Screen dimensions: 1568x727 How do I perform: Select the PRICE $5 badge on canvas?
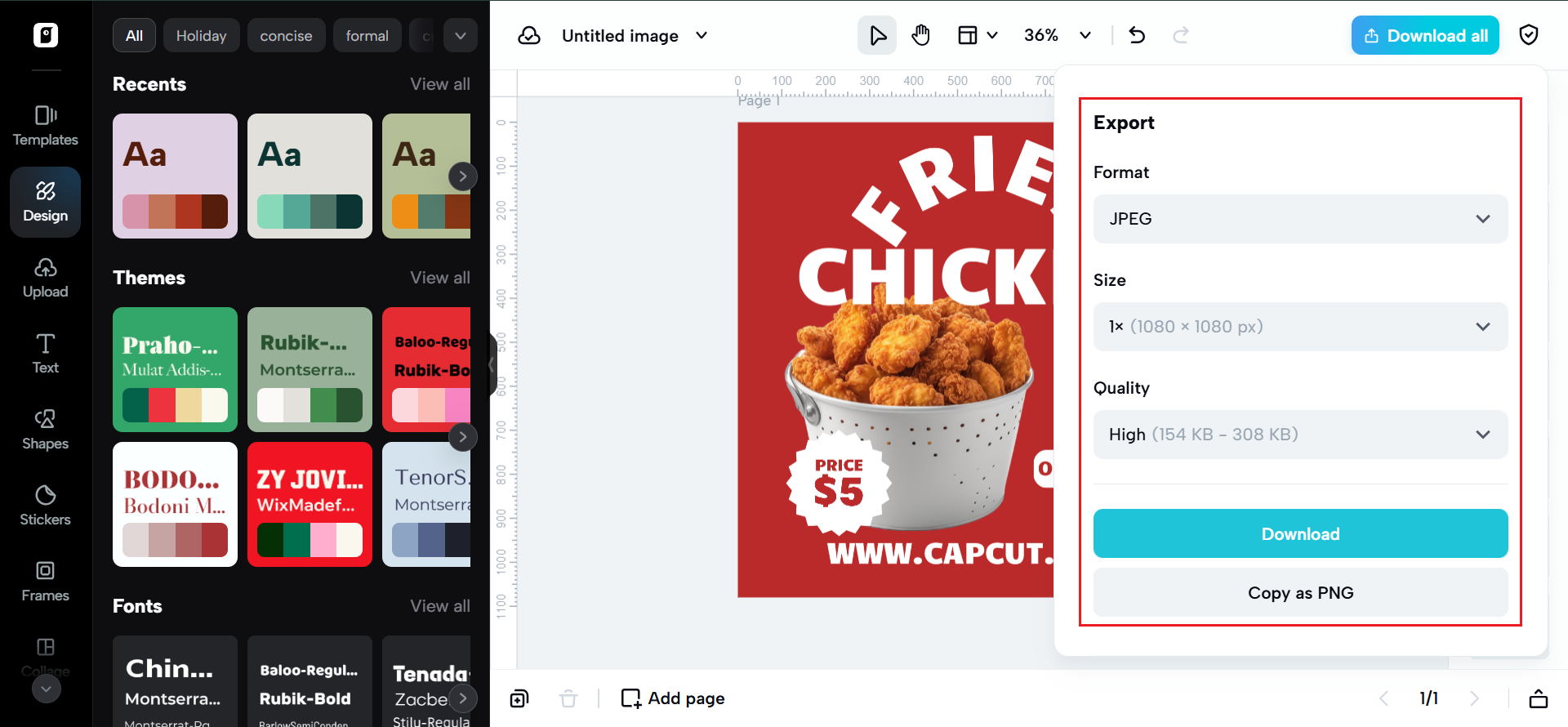[x=839, y=482]
